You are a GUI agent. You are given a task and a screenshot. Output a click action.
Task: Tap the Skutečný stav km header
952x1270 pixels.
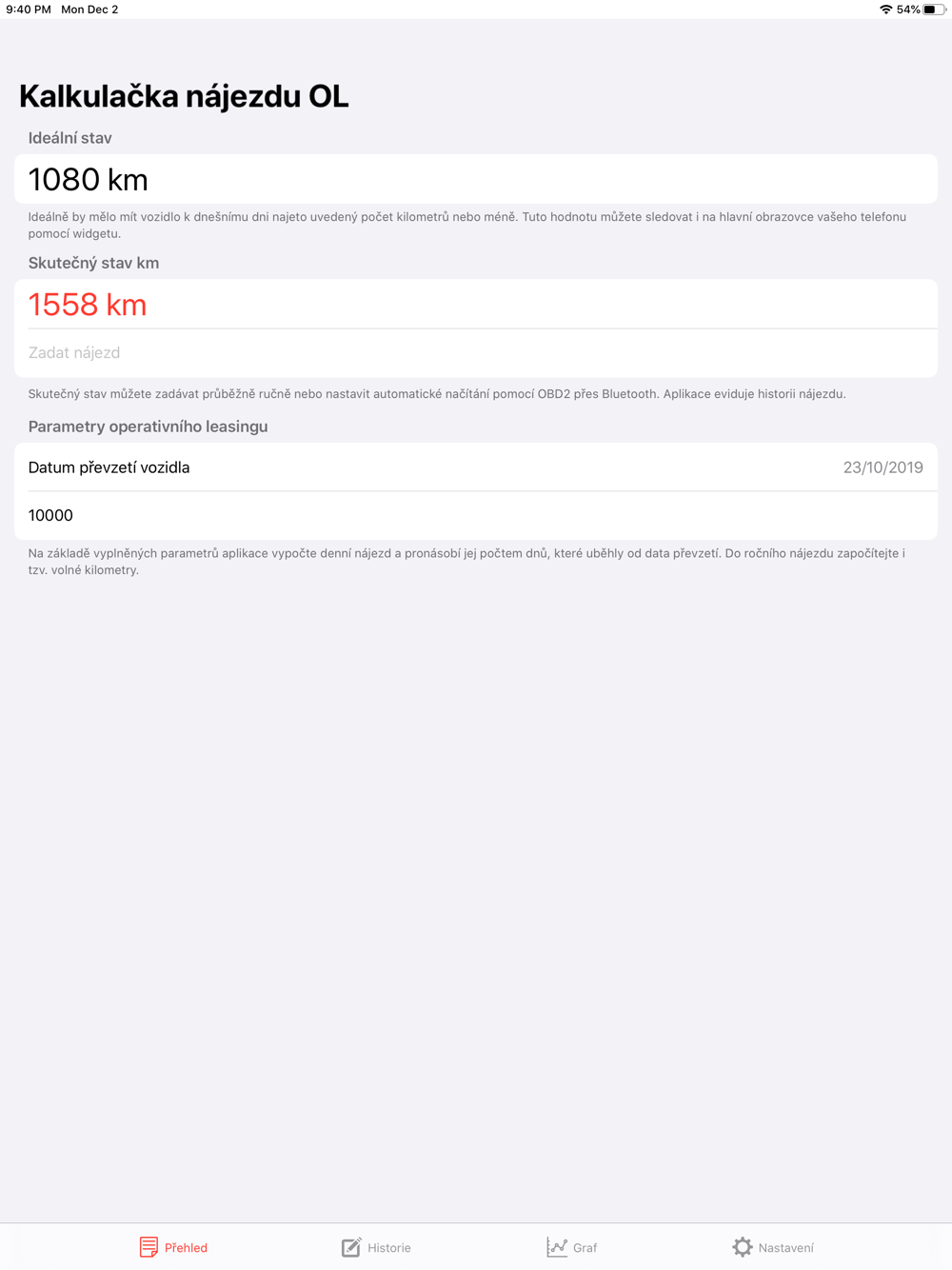(x=93, y=263)
